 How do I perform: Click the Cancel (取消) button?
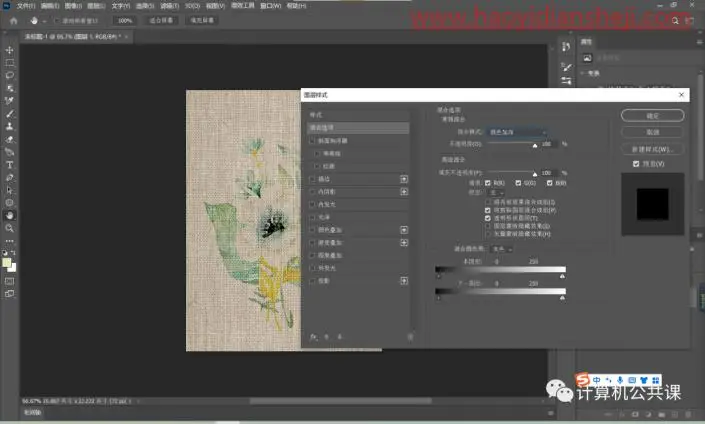(652, 132)
